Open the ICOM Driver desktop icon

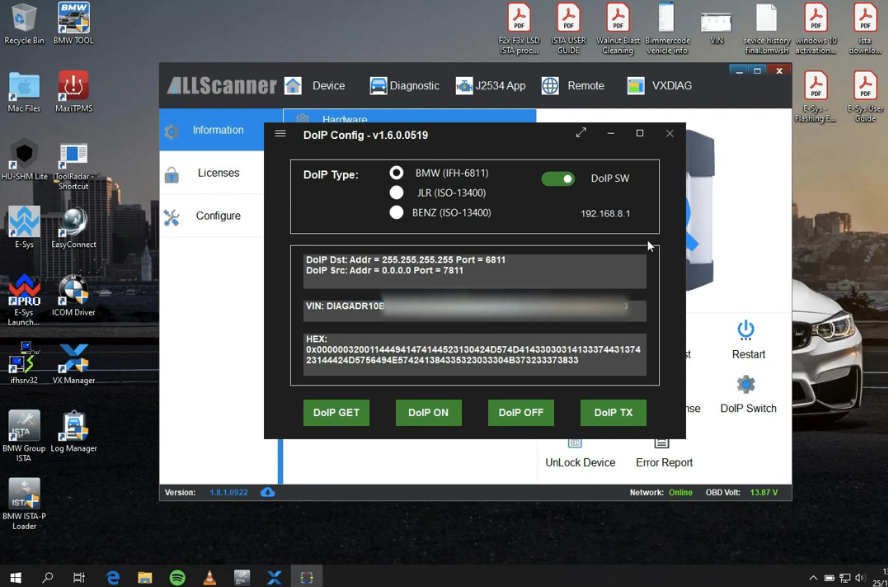[74, 295]
